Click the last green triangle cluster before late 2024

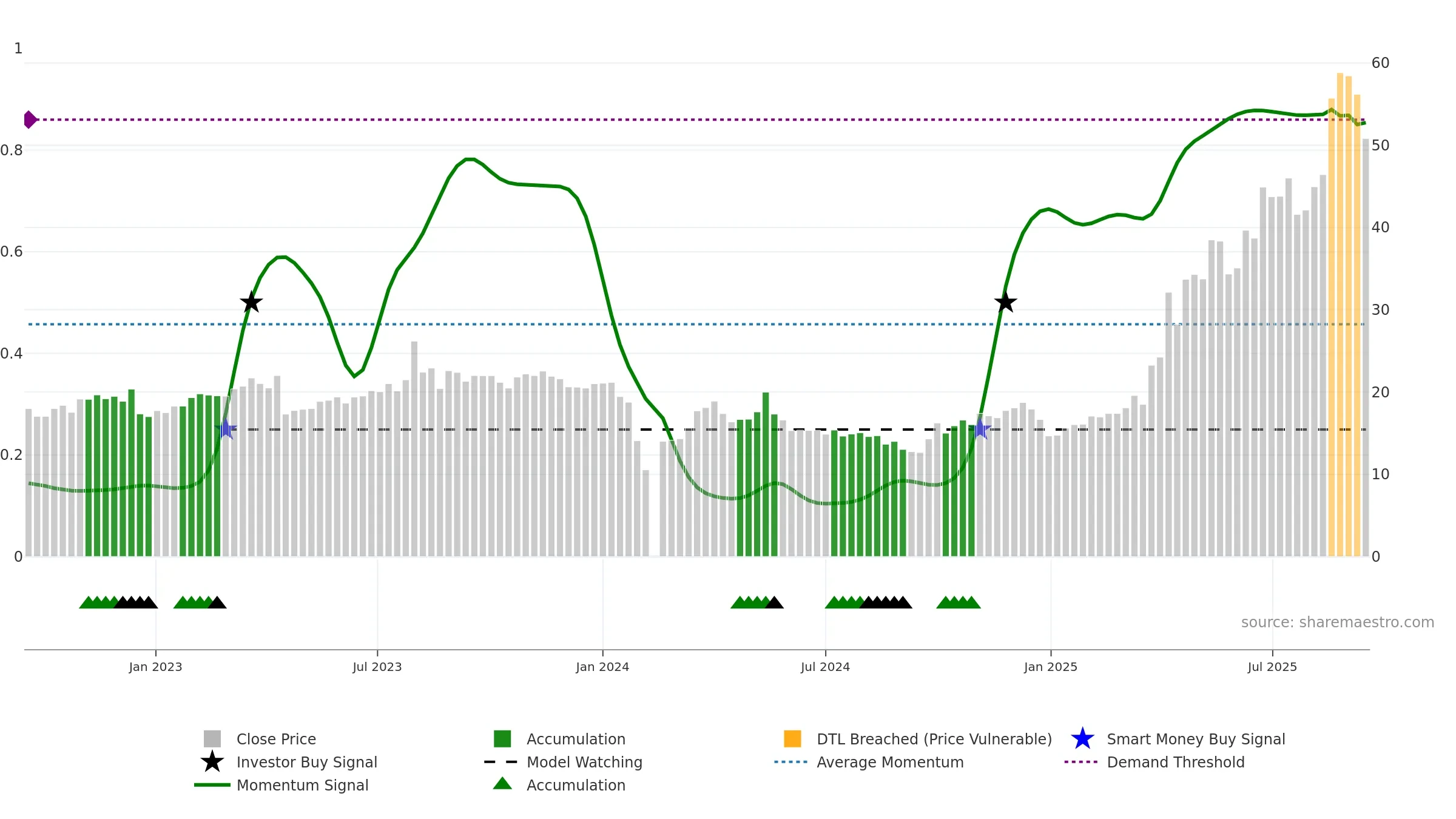959,602
